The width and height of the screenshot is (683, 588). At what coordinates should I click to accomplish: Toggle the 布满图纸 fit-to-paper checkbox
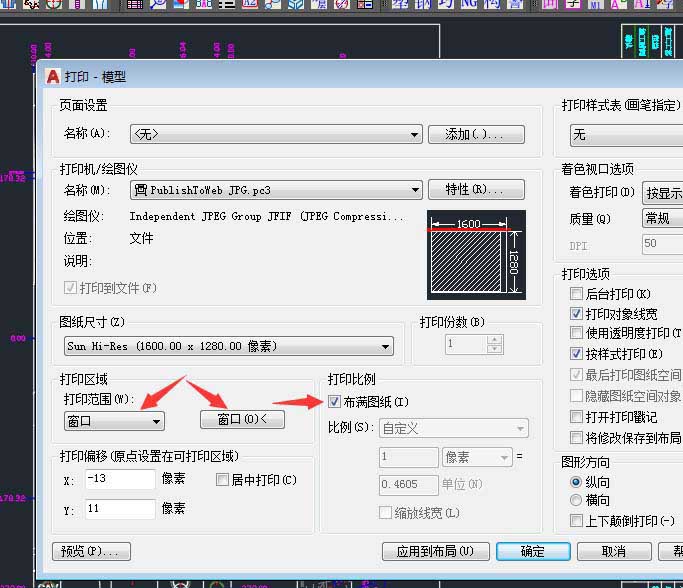(x=334, y=402)
